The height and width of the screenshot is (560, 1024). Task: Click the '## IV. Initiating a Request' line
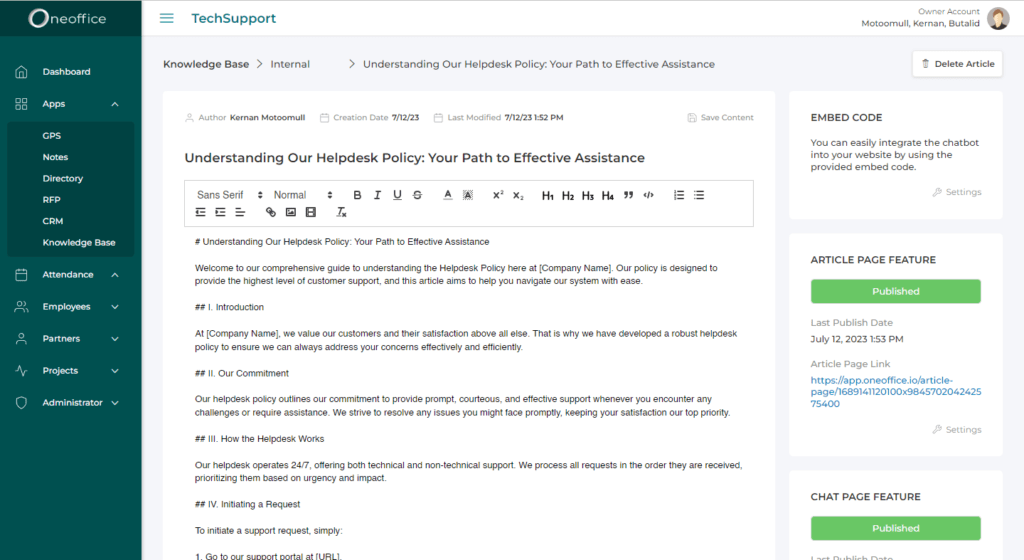[x=248, y=505]
